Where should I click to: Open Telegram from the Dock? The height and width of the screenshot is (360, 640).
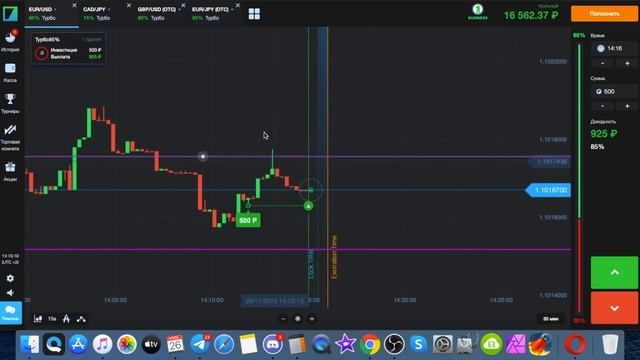pyautogui.click(x=200, y=344)
